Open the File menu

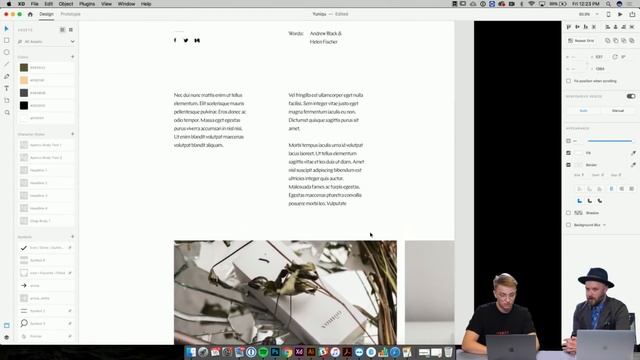coord(35,4)
